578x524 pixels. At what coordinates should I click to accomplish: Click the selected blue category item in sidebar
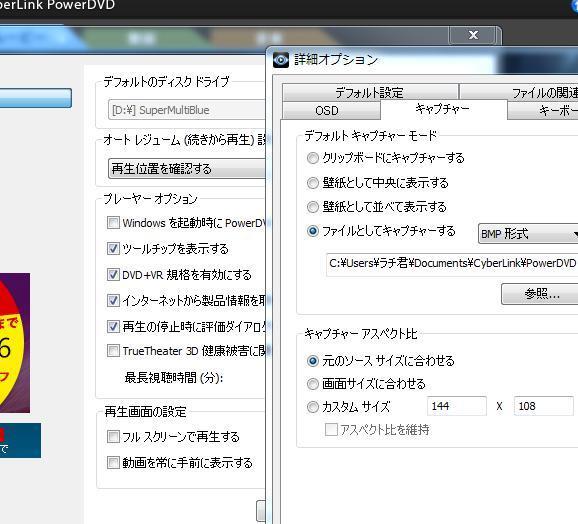35,98
